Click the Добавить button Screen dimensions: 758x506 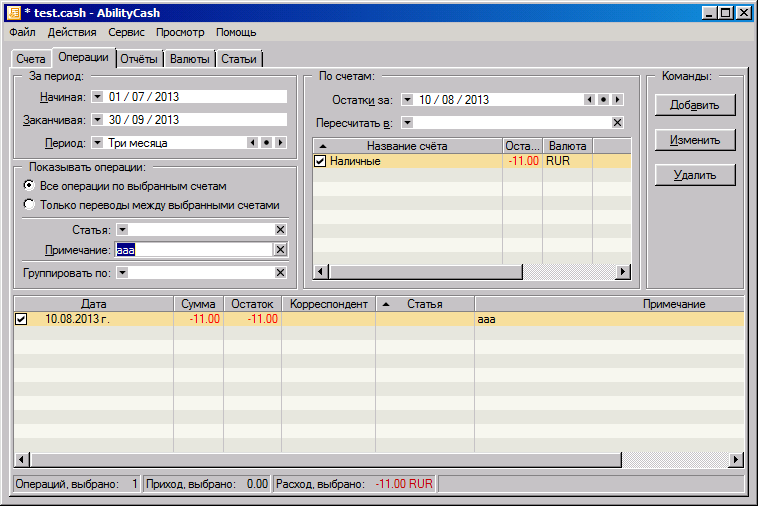695,105
